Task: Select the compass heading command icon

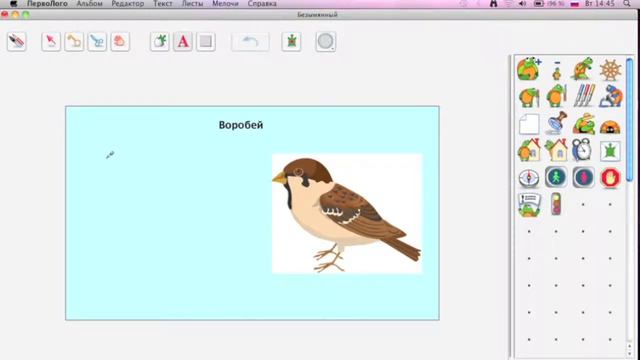Action: [x=529, y=178]
